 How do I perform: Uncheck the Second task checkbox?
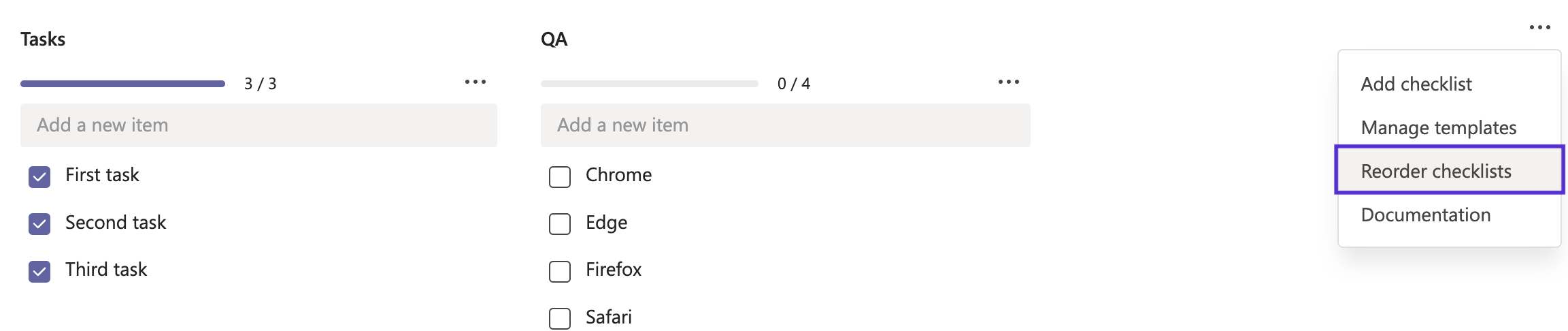(x=39, y=224)
